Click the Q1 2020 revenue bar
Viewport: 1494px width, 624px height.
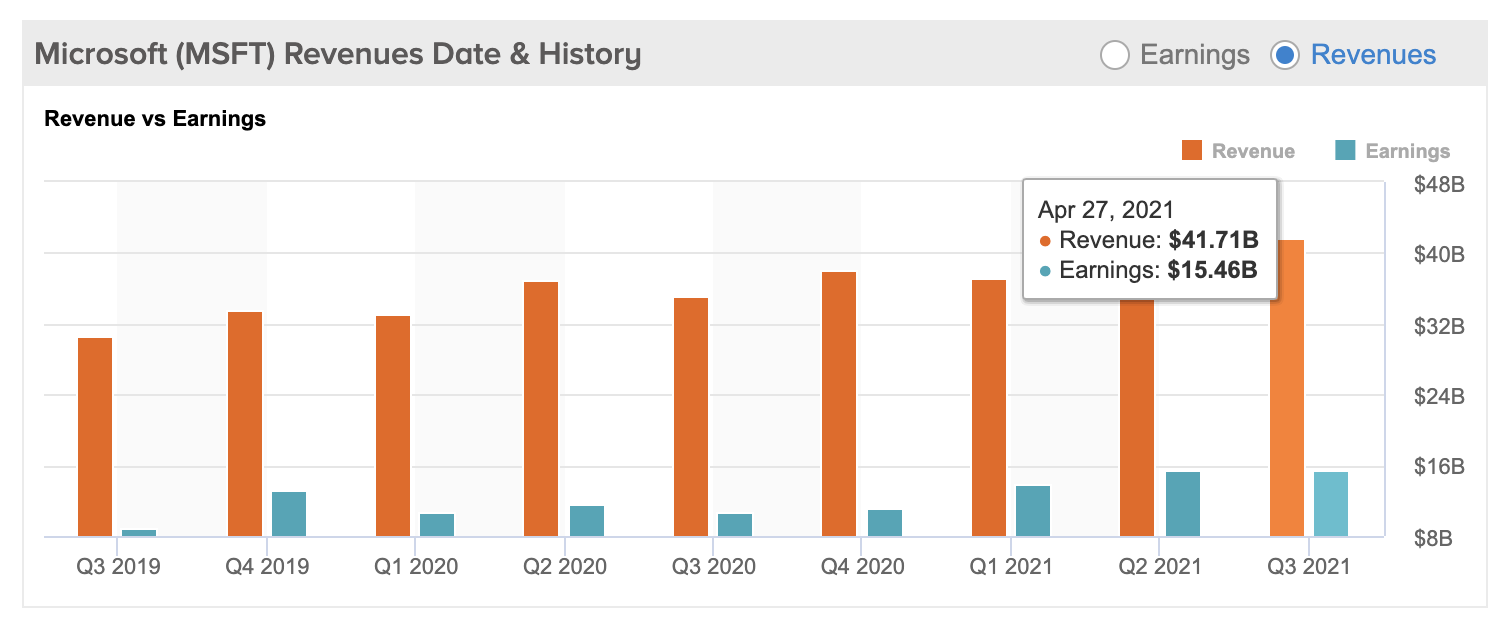coord(393,426)
